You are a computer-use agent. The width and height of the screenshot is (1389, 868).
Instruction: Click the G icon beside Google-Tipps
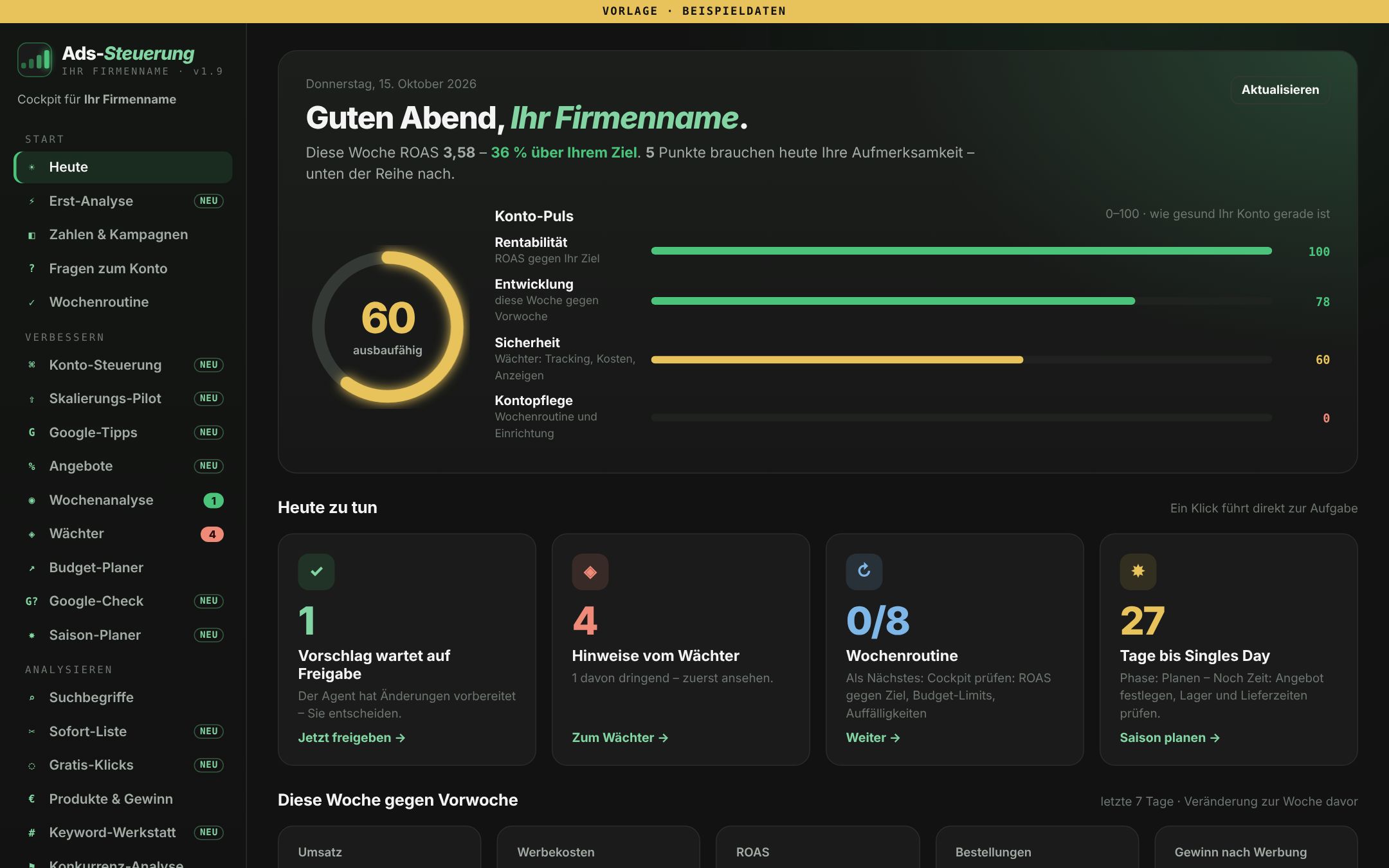(32, 433)
